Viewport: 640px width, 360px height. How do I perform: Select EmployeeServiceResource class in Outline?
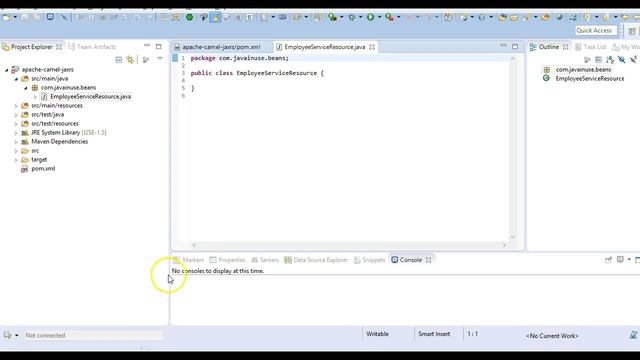pos(589,79)
